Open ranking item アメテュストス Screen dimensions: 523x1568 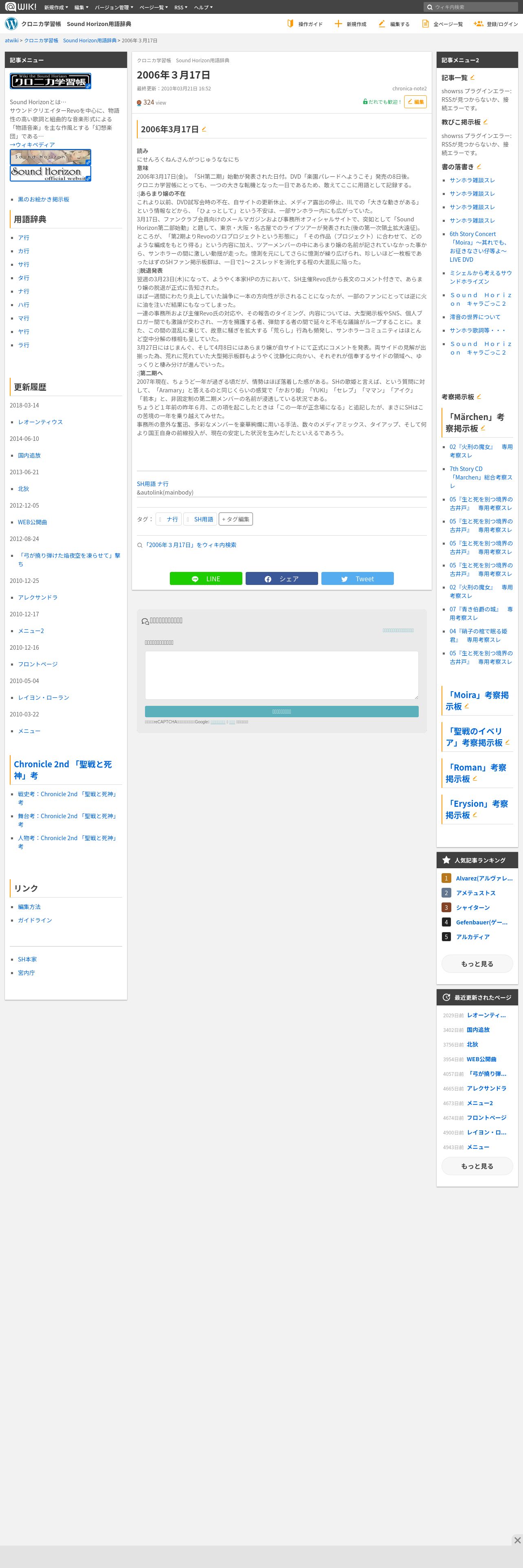(475, 892)
